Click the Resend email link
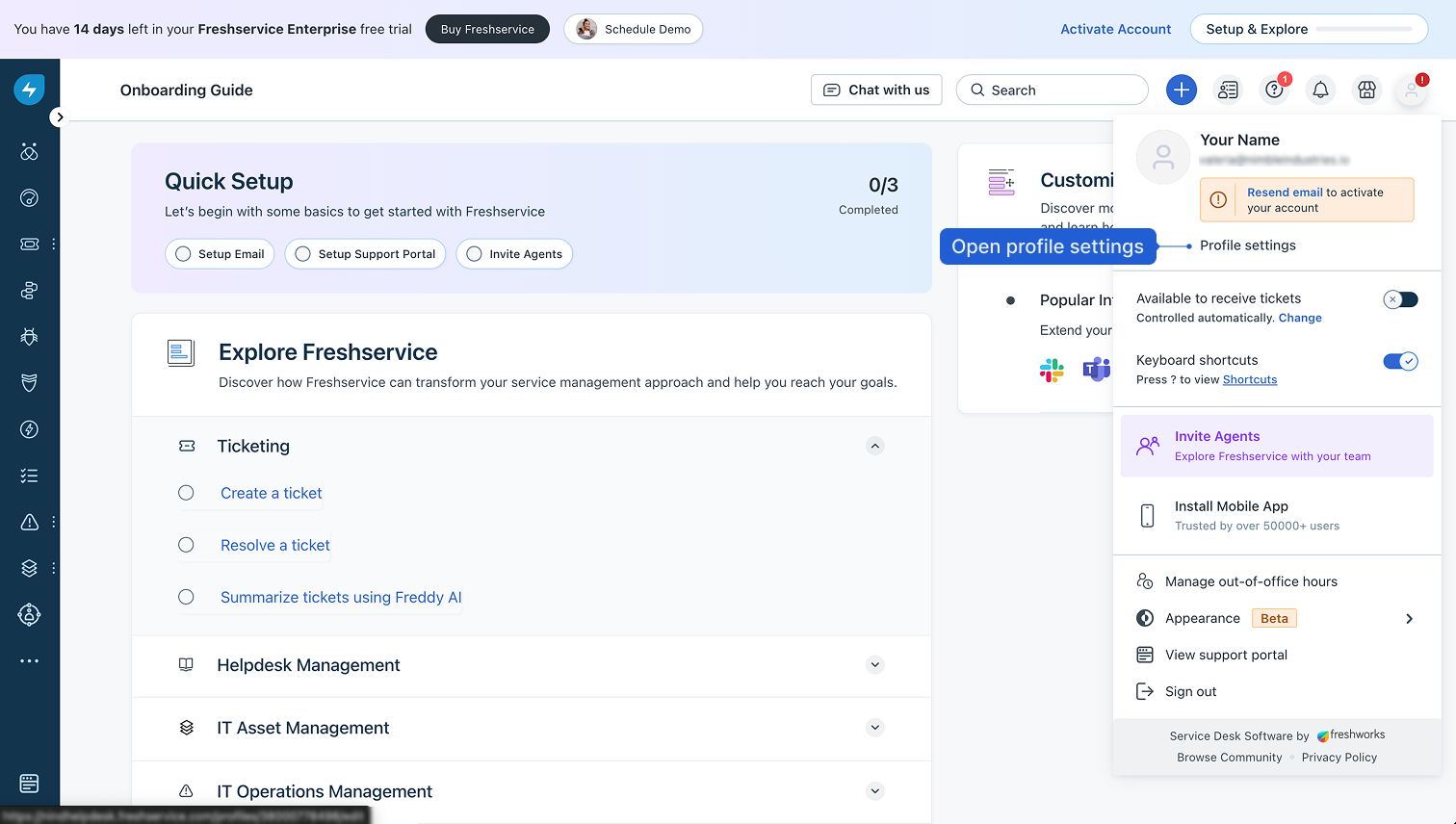Viewport: 1456px width, 824px height. pyautogui.click(x=1285, y=193)
